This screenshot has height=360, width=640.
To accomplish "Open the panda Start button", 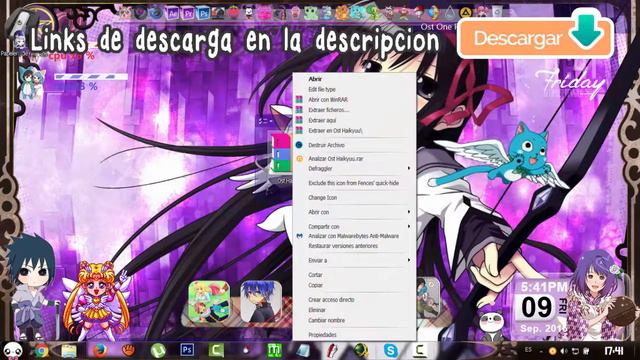I will 13,350.
